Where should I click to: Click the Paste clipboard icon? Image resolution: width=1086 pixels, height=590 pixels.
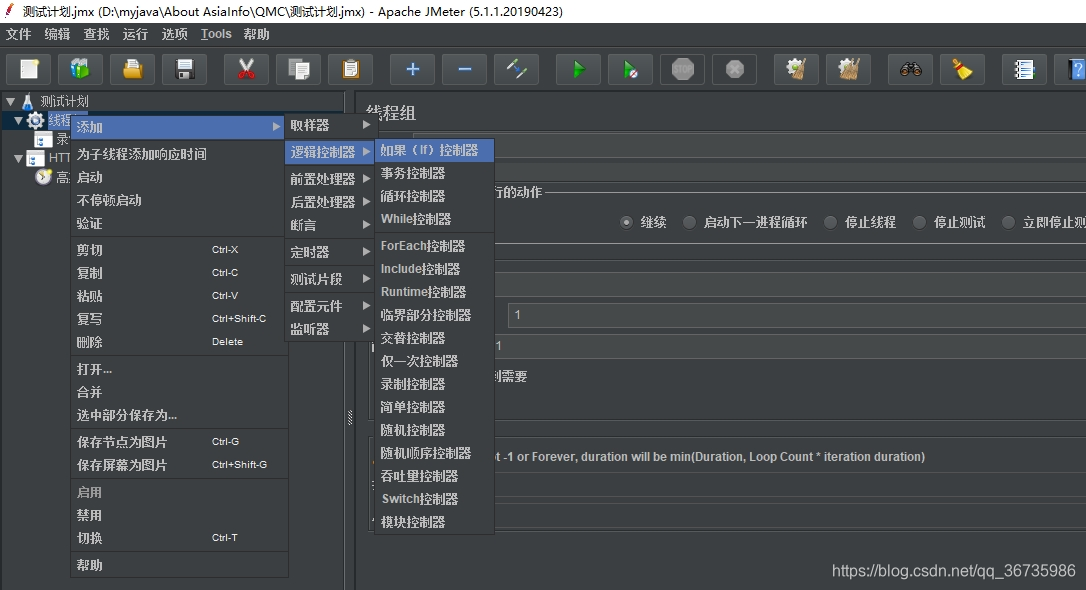[350, 69]
